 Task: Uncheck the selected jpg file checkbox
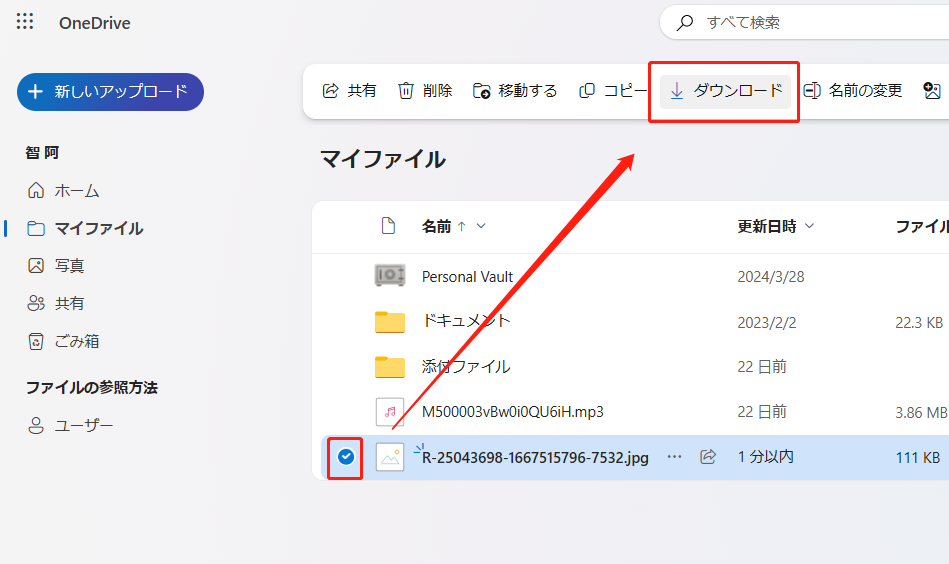[x=346, y=457]
